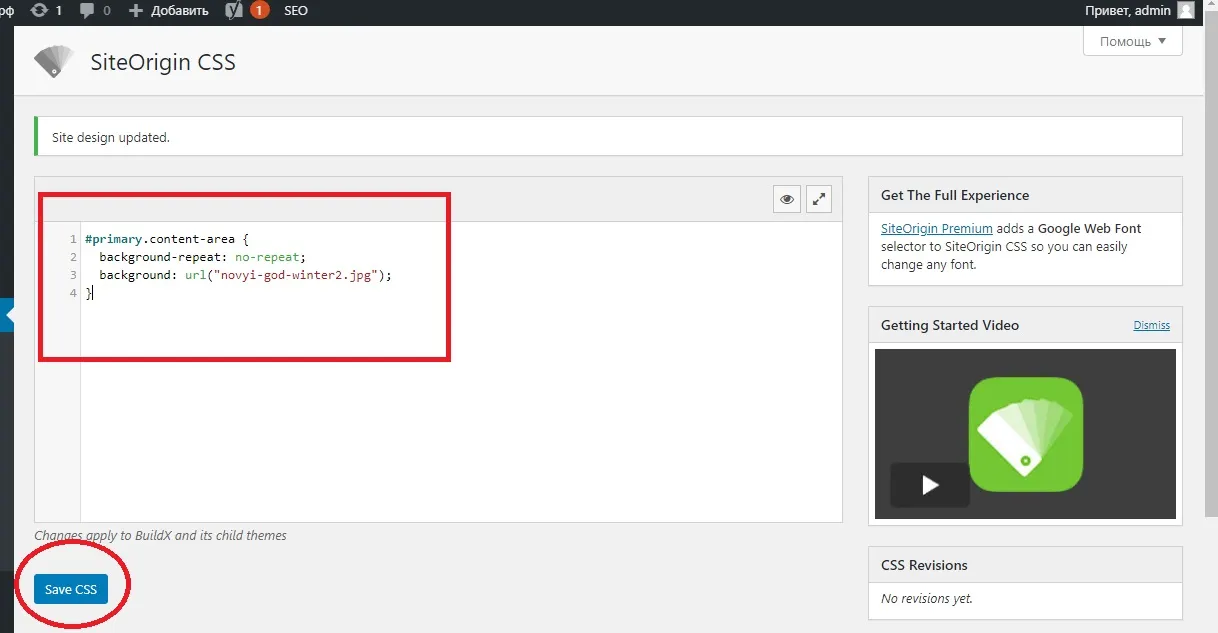
Task: Click the No revisions yet text
Action: [x=926, y=599]
